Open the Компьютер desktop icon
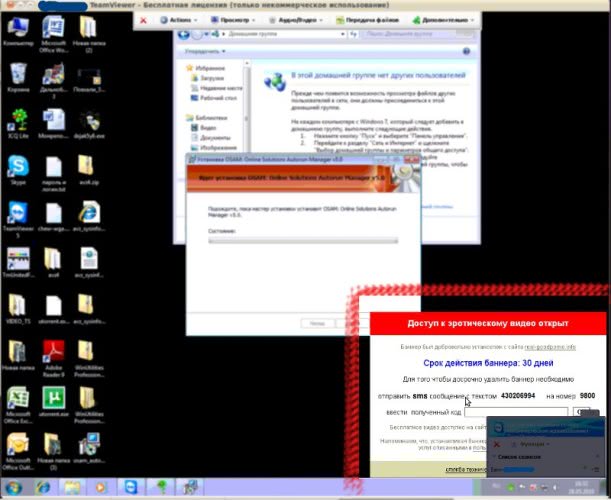This screenshot has height=500, width=611. 18,31
